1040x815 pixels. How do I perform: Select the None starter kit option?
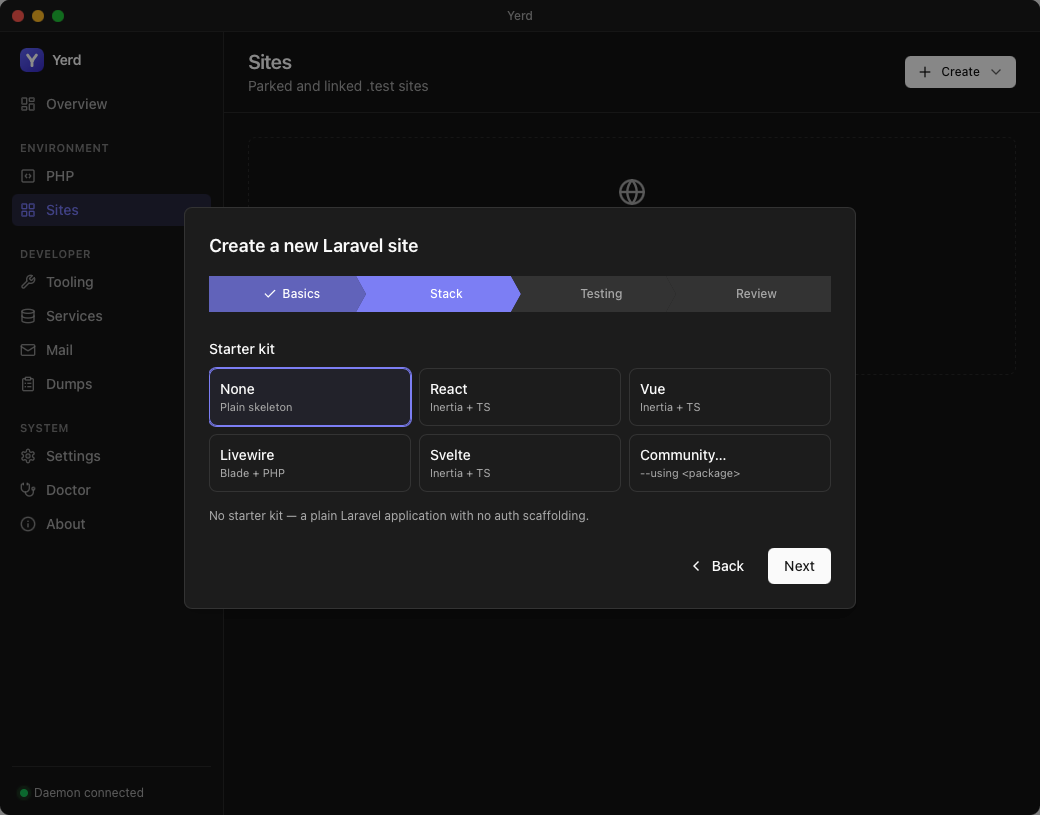coord(310,397)
